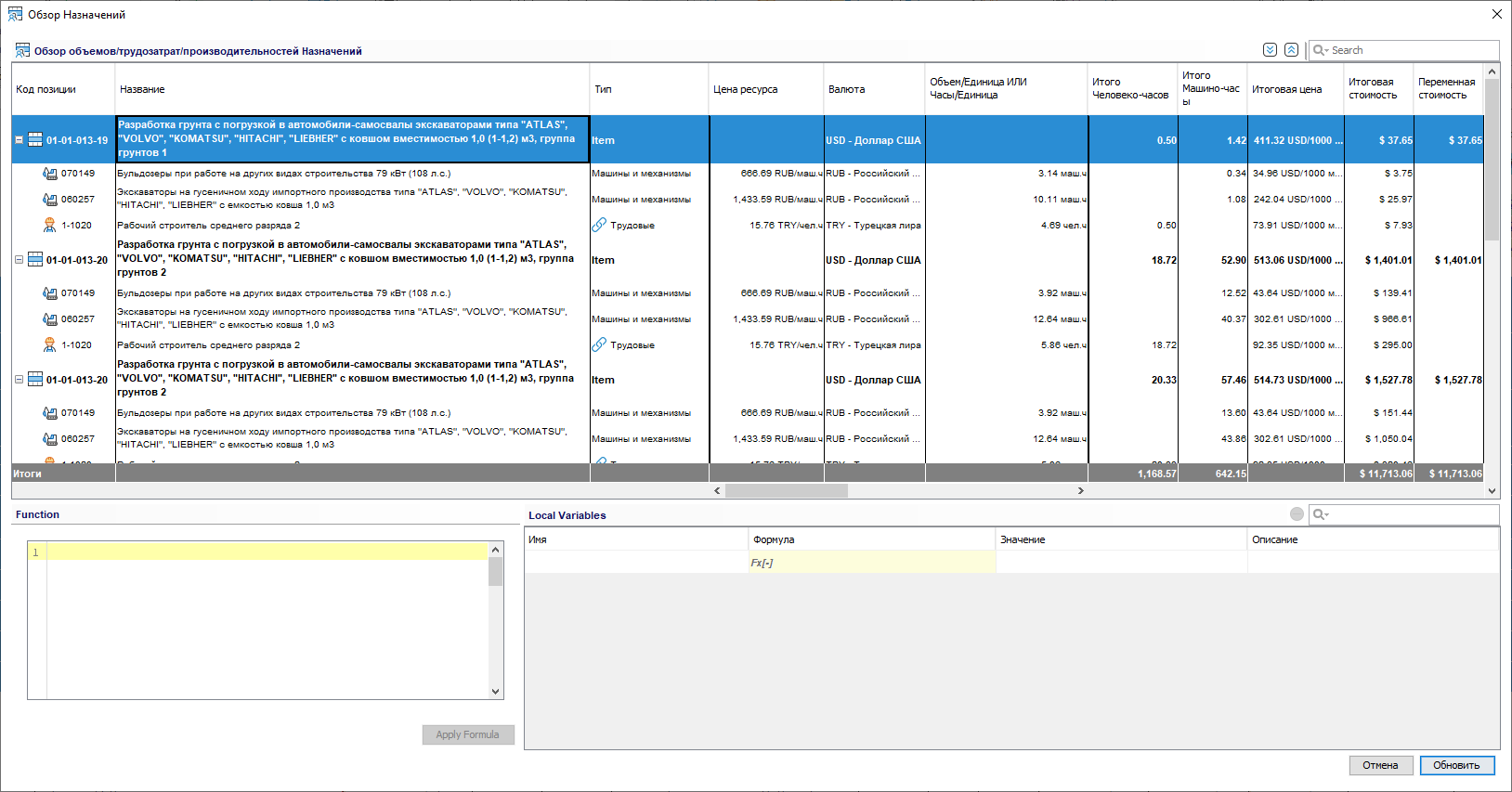This screenshot has height=792, width=1512.
Task: Click the panel icon beside Обзор объемов heading
Action: tap(22, 50)
